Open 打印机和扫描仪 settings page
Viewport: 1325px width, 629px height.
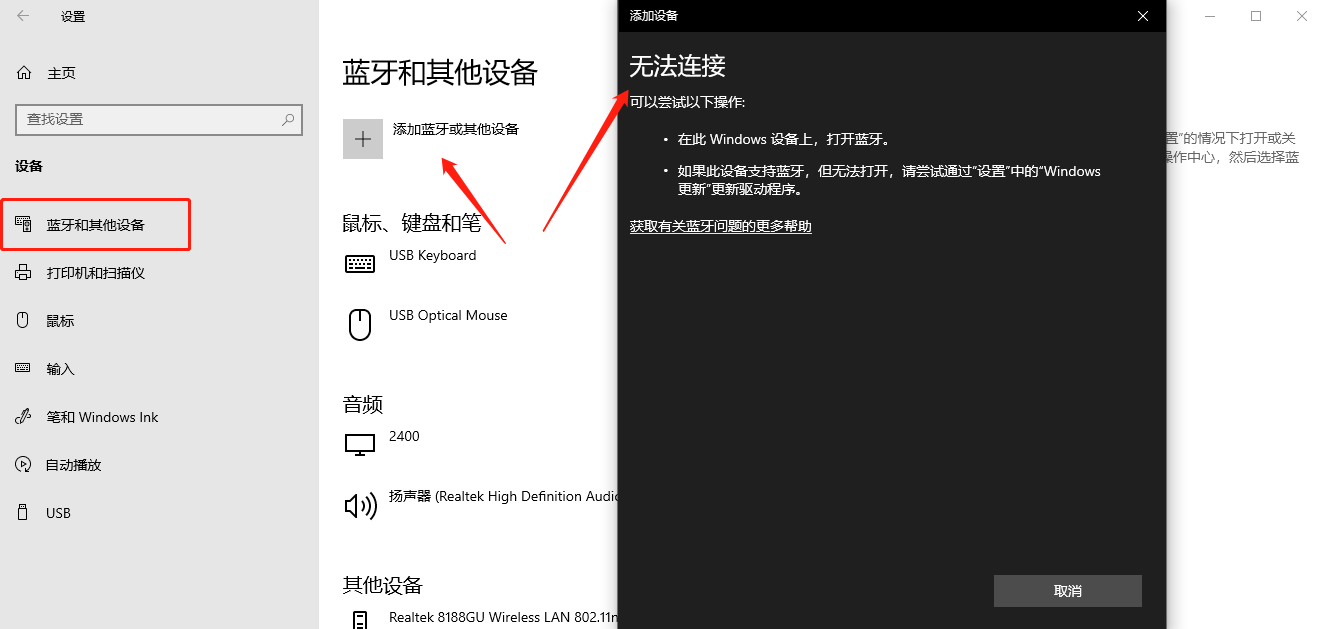[x=96, y=273]
